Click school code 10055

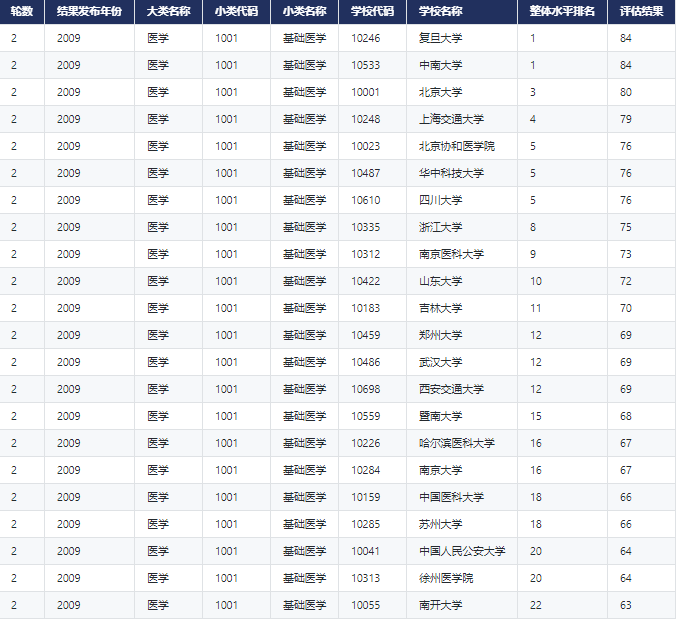point(366,606)
